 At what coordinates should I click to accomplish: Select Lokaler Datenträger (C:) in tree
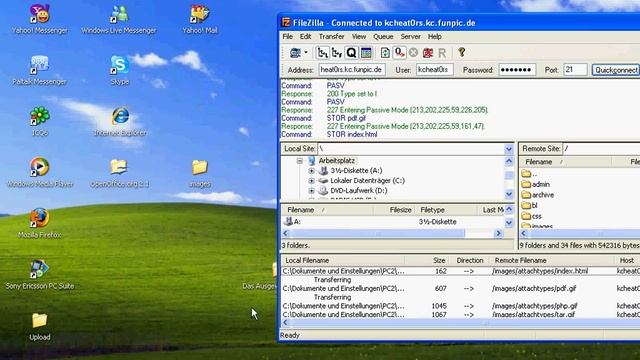(367, 180)
